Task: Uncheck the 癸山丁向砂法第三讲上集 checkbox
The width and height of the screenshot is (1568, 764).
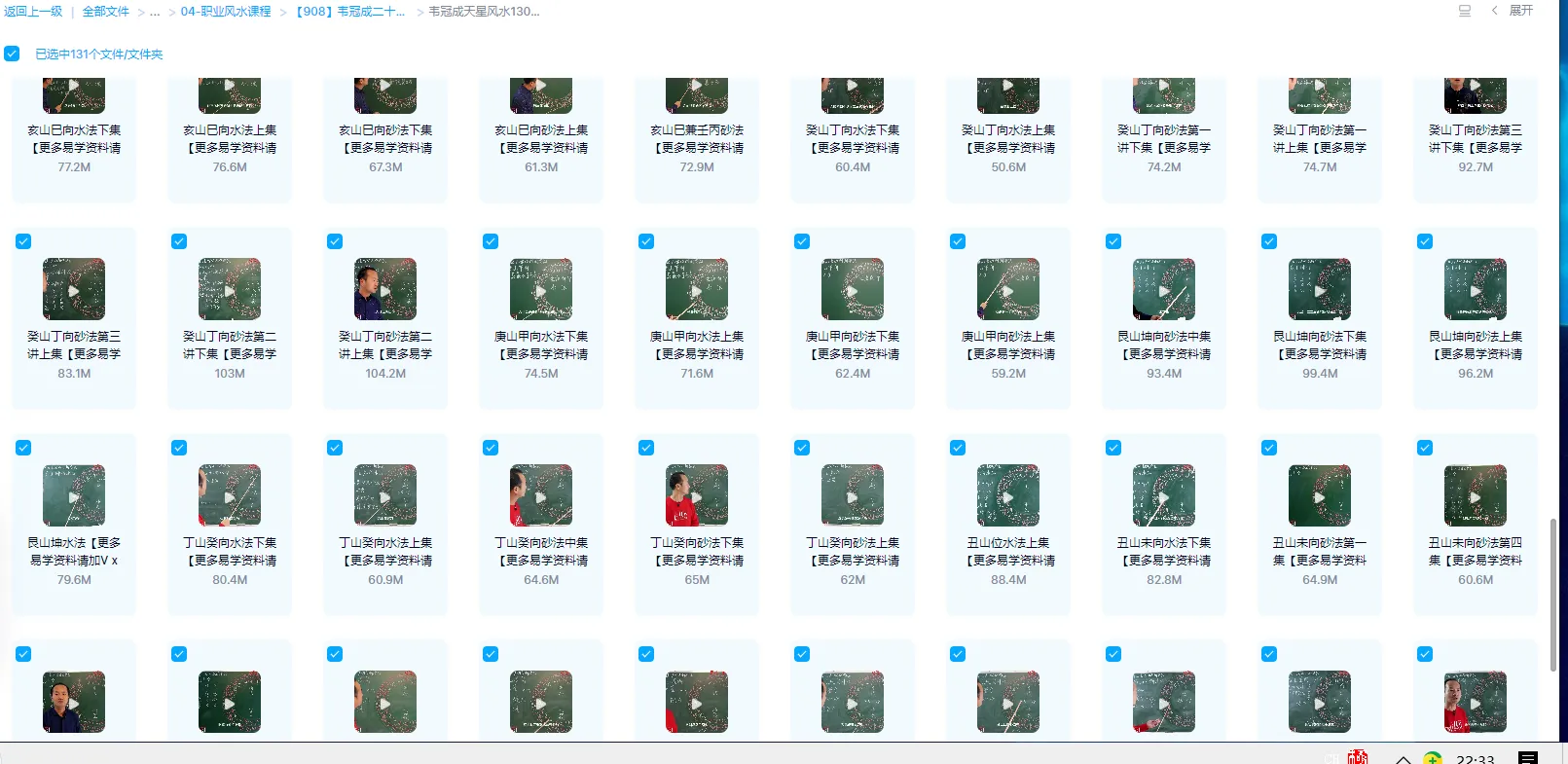Action: click(23, 241)
